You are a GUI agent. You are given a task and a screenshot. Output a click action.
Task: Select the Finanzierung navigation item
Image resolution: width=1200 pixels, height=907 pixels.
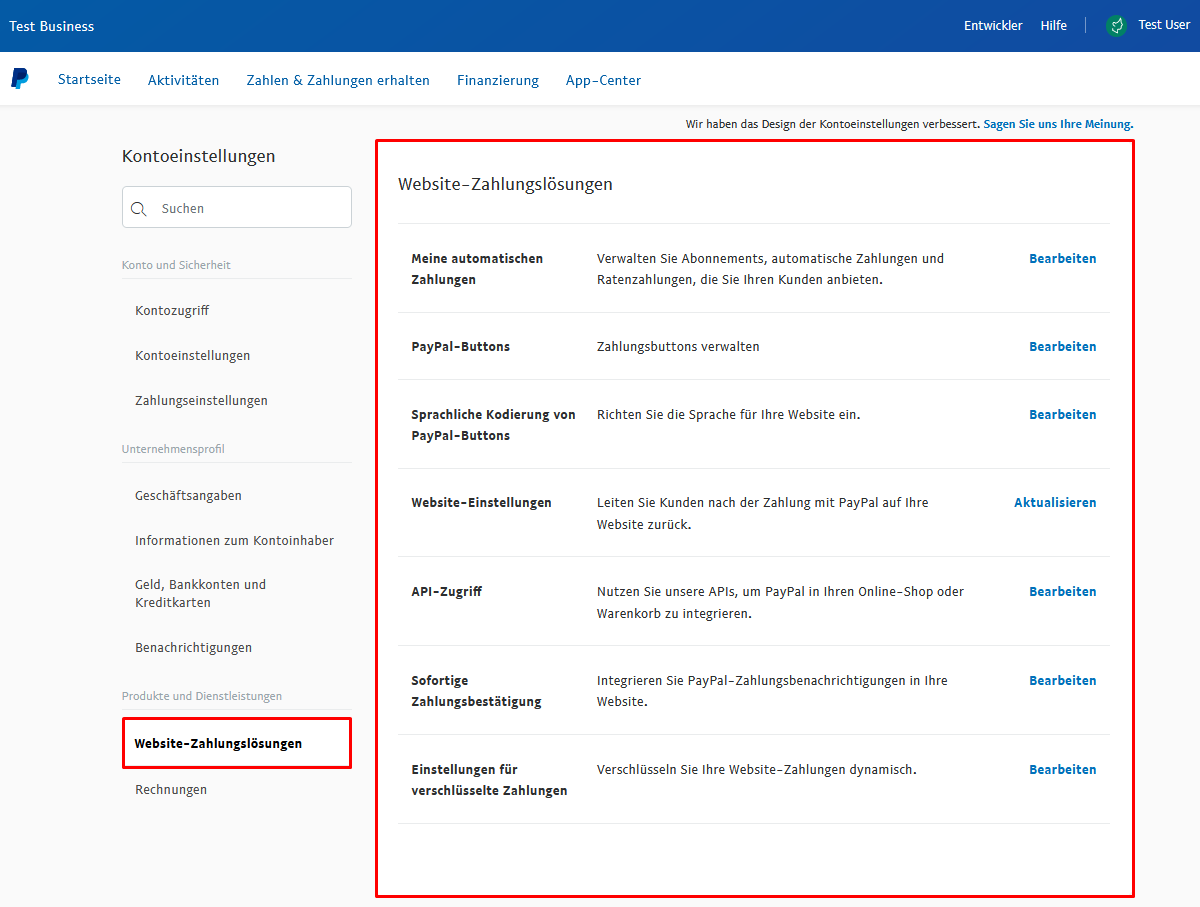(x=498, y=80)
